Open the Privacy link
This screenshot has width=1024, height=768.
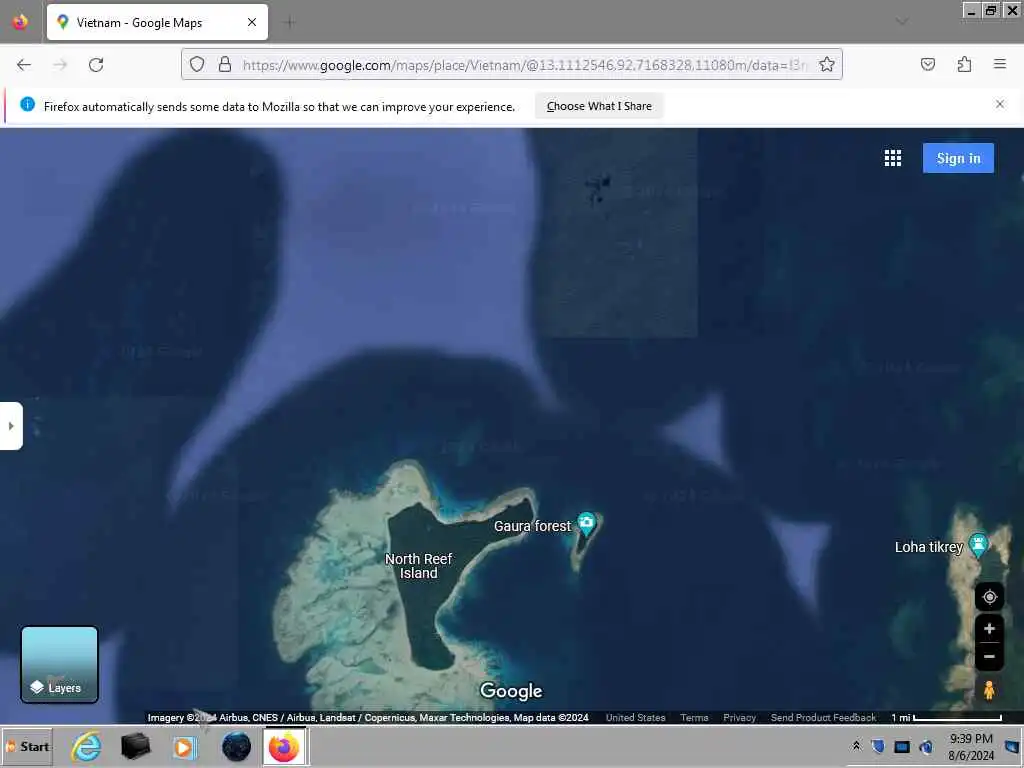(739, 717)
